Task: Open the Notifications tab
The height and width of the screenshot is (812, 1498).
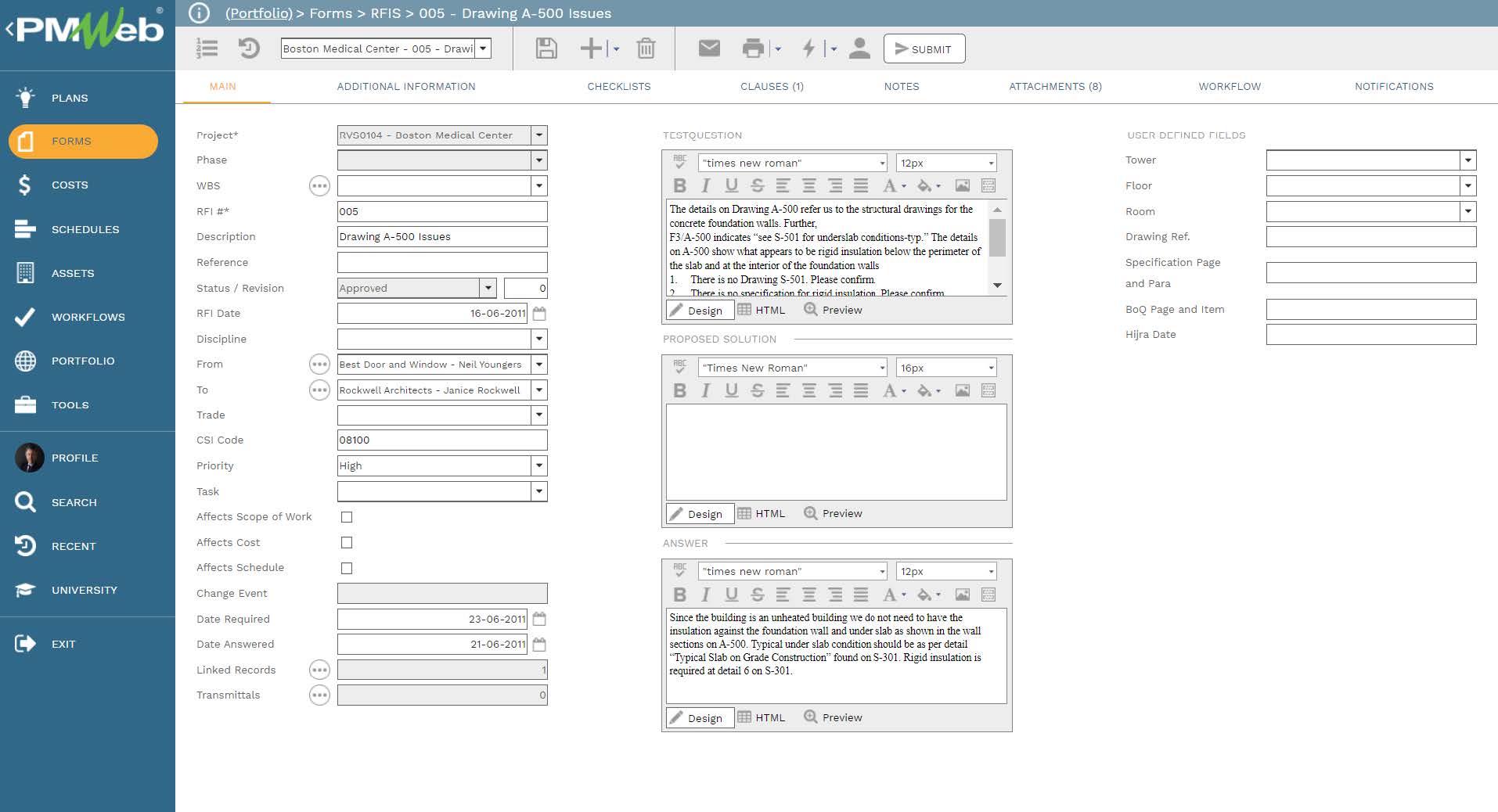Action: point(1394,87)
